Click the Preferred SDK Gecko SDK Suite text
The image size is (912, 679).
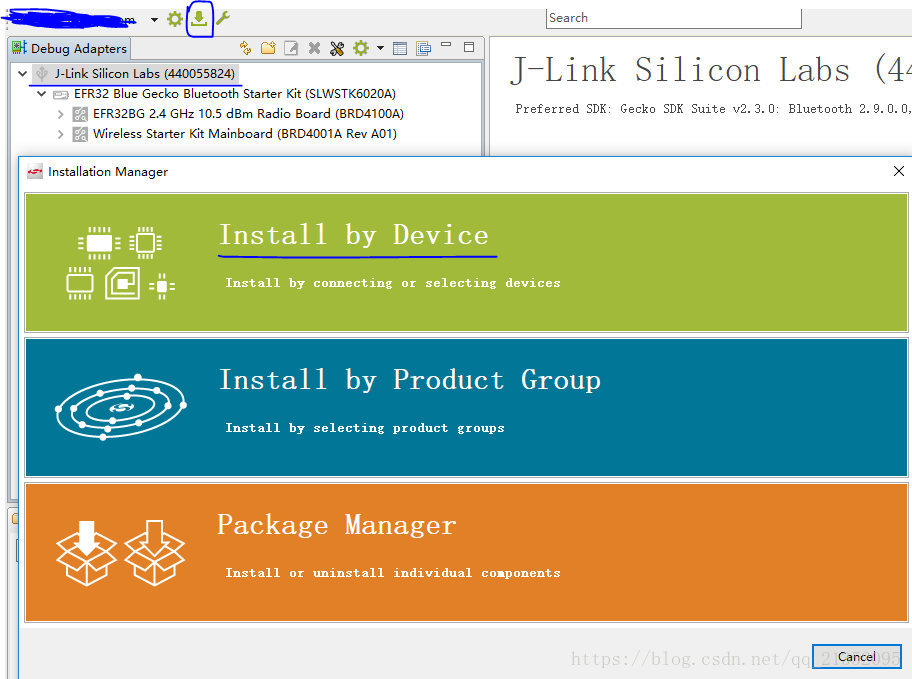(712, 109)
